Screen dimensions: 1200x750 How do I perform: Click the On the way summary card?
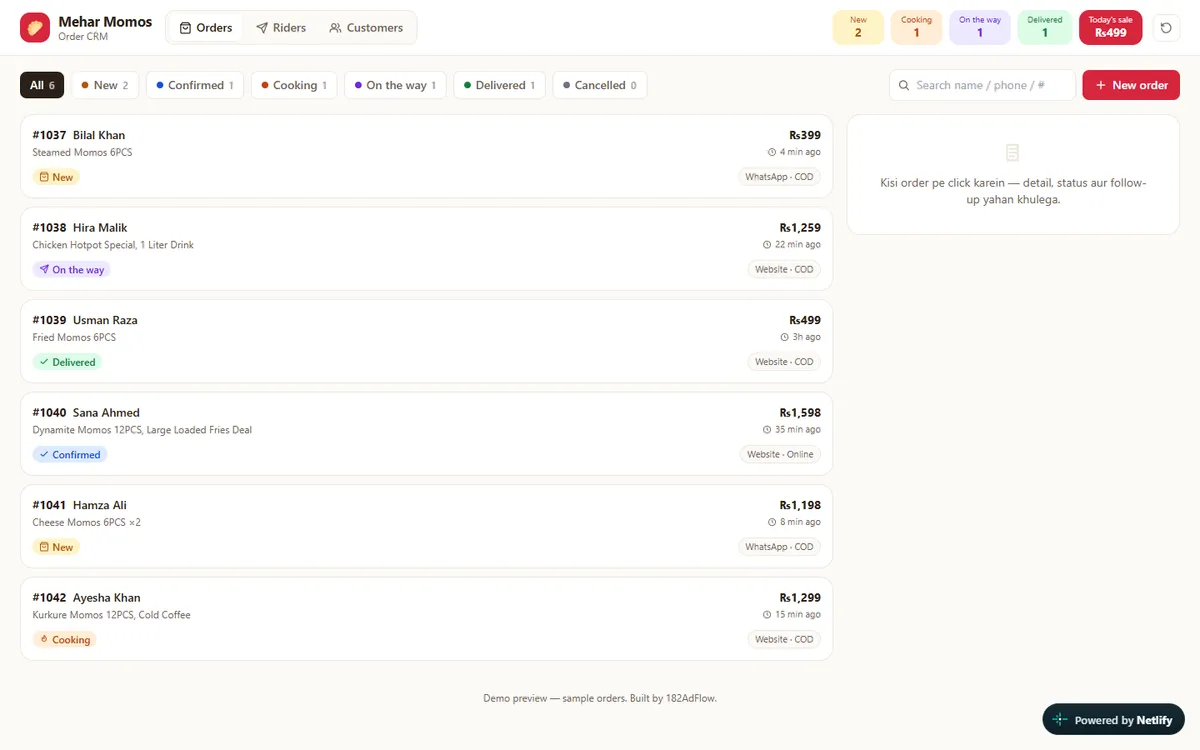tap(979, 27)
